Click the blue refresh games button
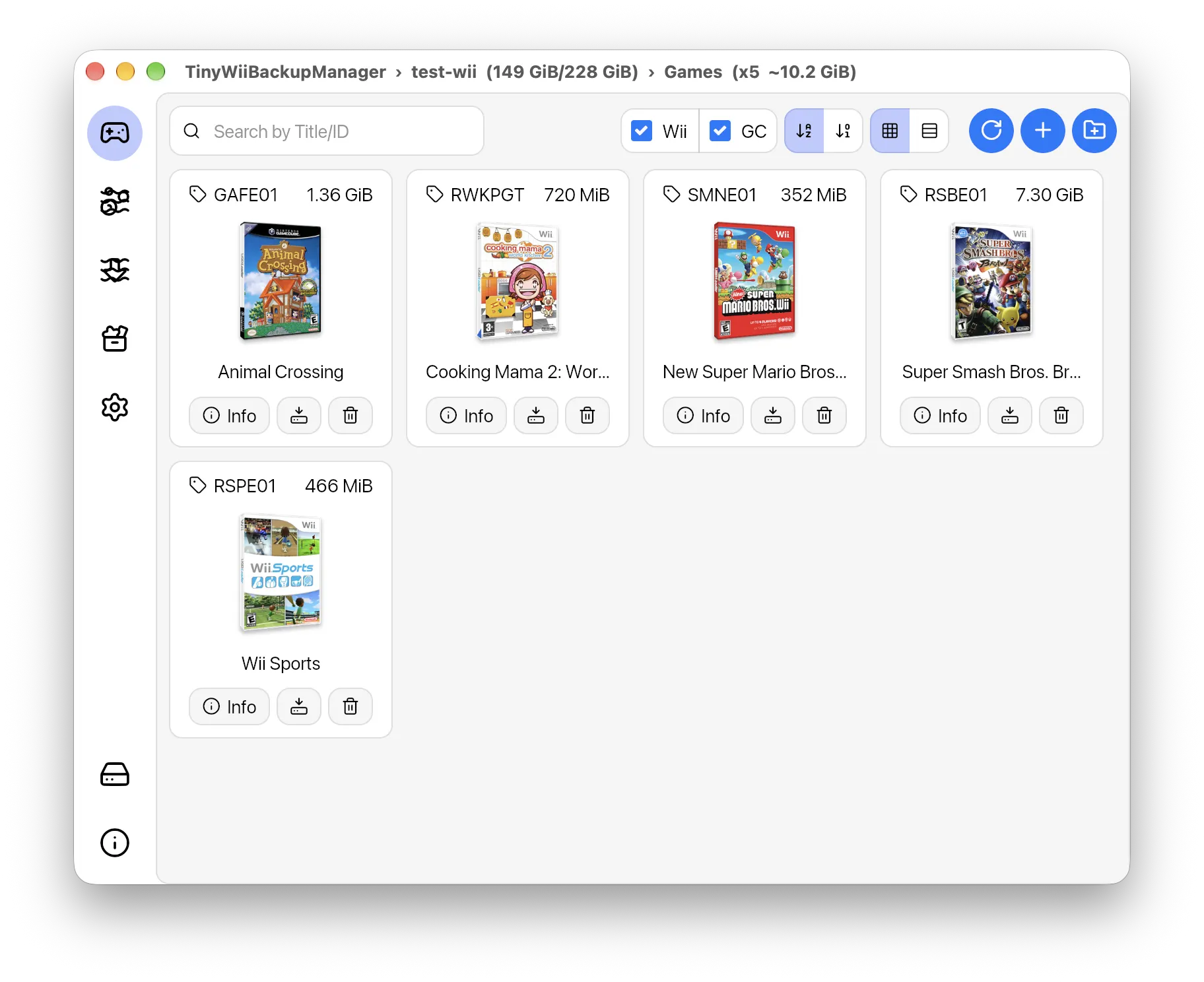 tap(991, 131)
